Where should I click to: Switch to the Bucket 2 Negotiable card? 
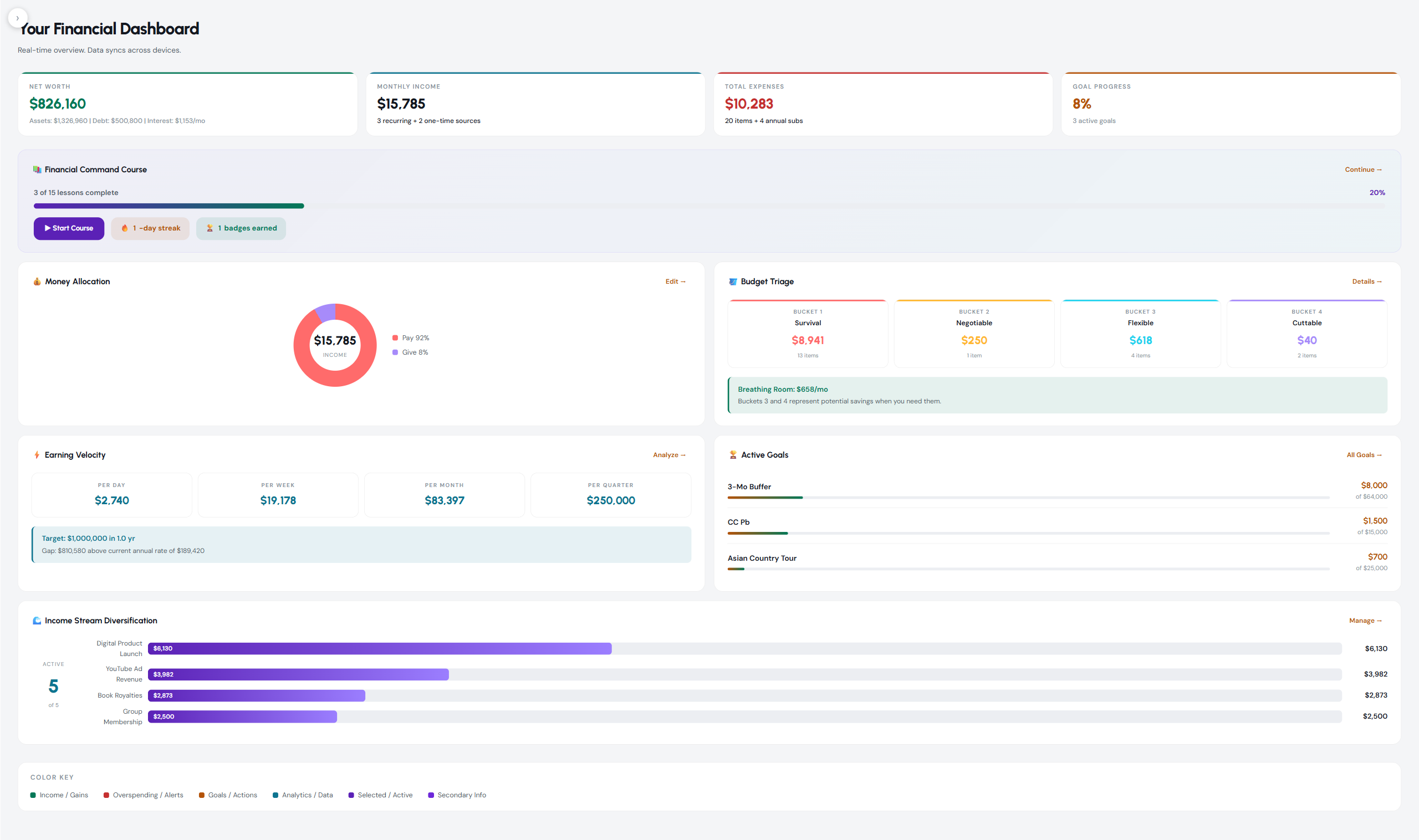pyautogui.click(x=974, y=334)
